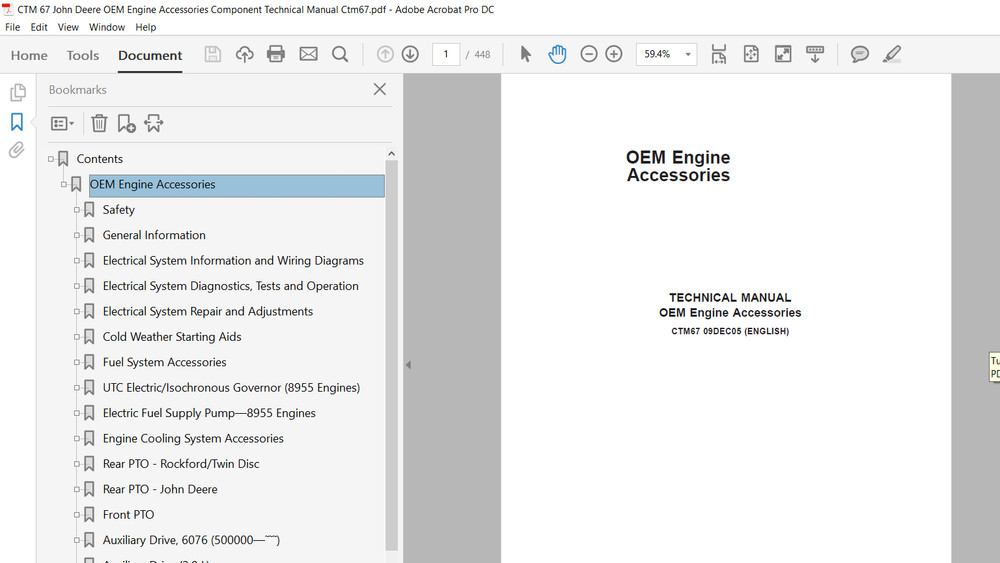Open Engine Cooling System Accessories bookmark
The width and height of the screenshot is (1000, 563).
(193, 439)
